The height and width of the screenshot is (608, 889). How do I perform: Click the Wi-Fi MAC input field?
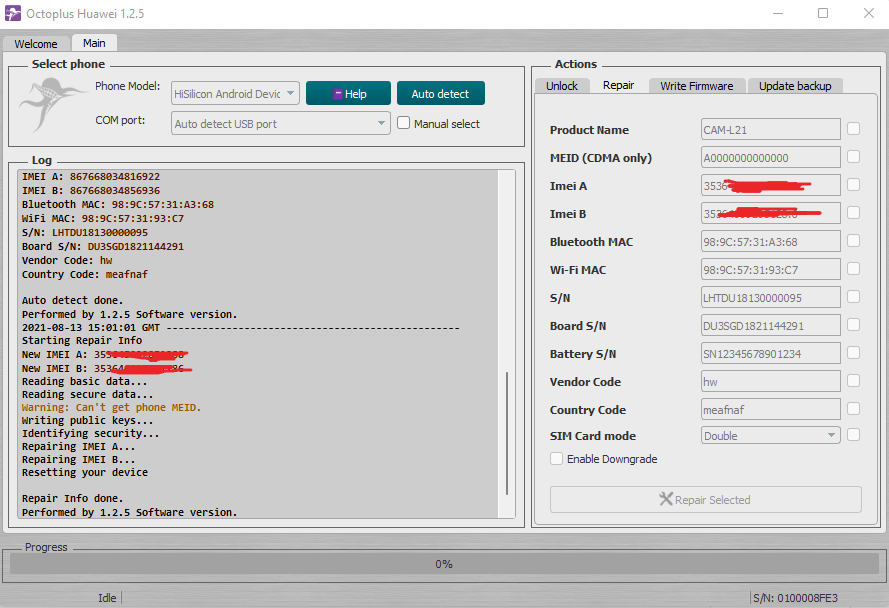[771, 269]
